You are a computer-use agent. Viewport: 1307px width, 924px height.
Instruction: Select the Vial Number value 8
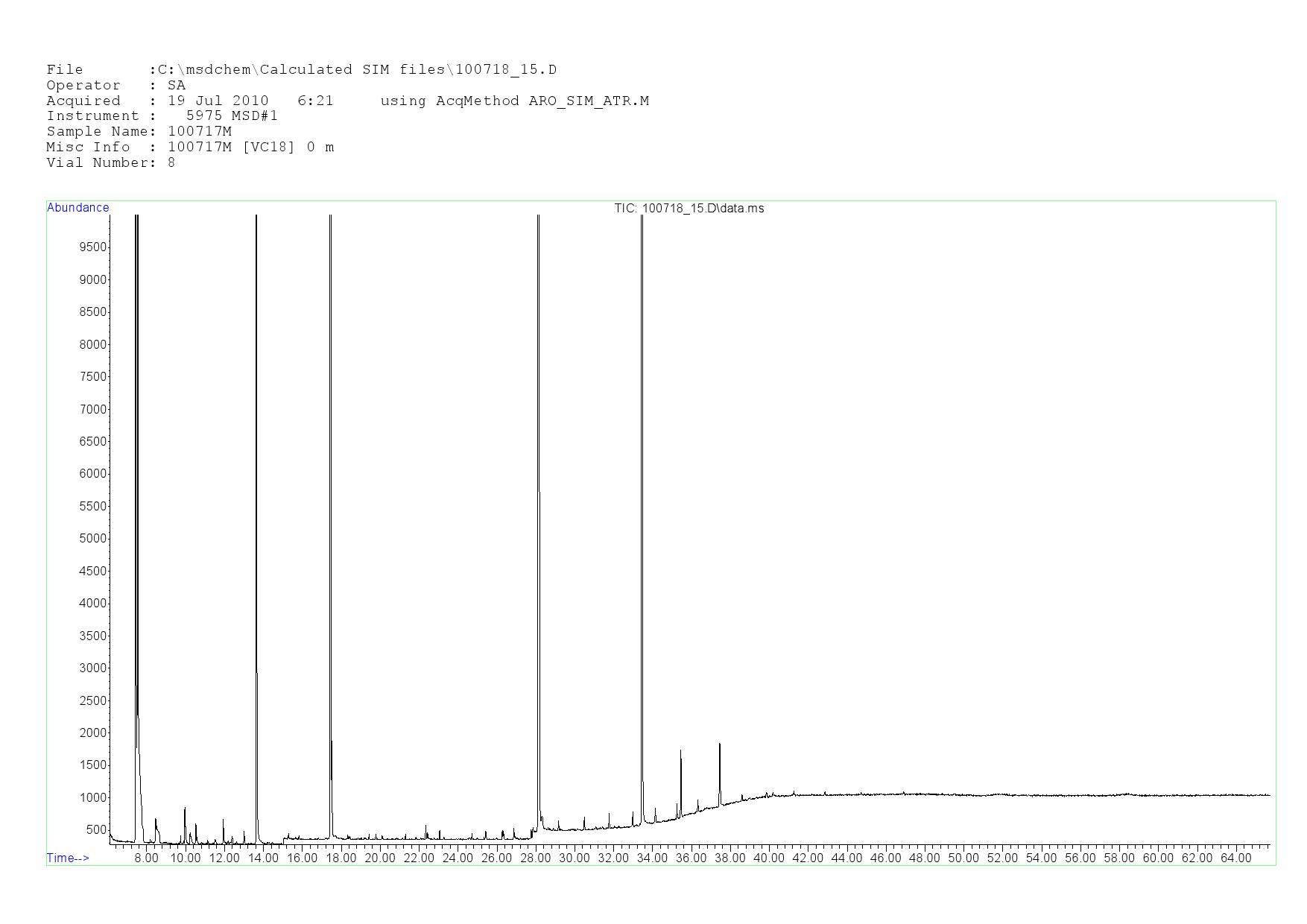[171, 163]
